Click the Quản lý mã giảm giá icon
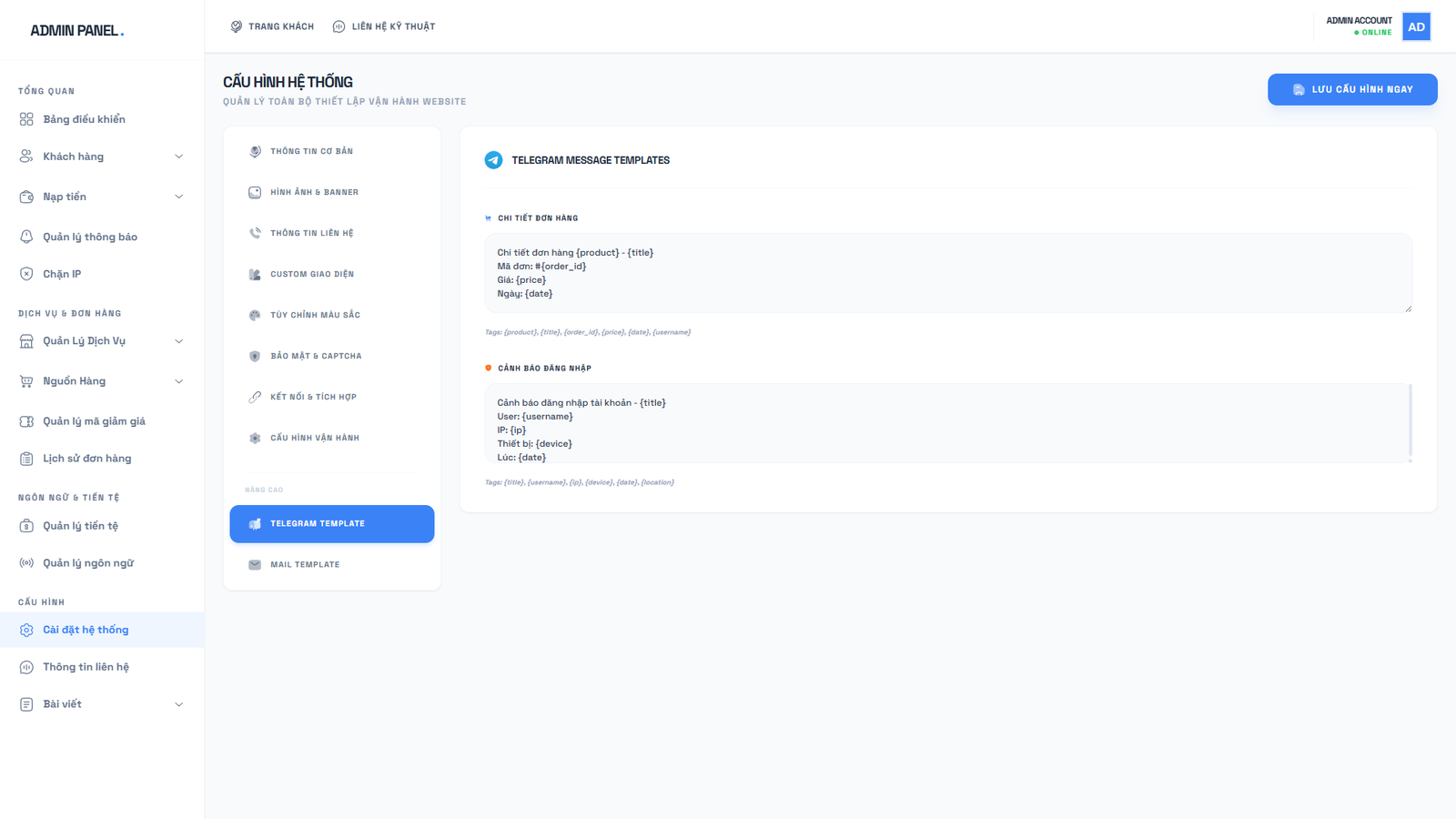Viewport: 1456px width, 819px height. tap(26, 421)
